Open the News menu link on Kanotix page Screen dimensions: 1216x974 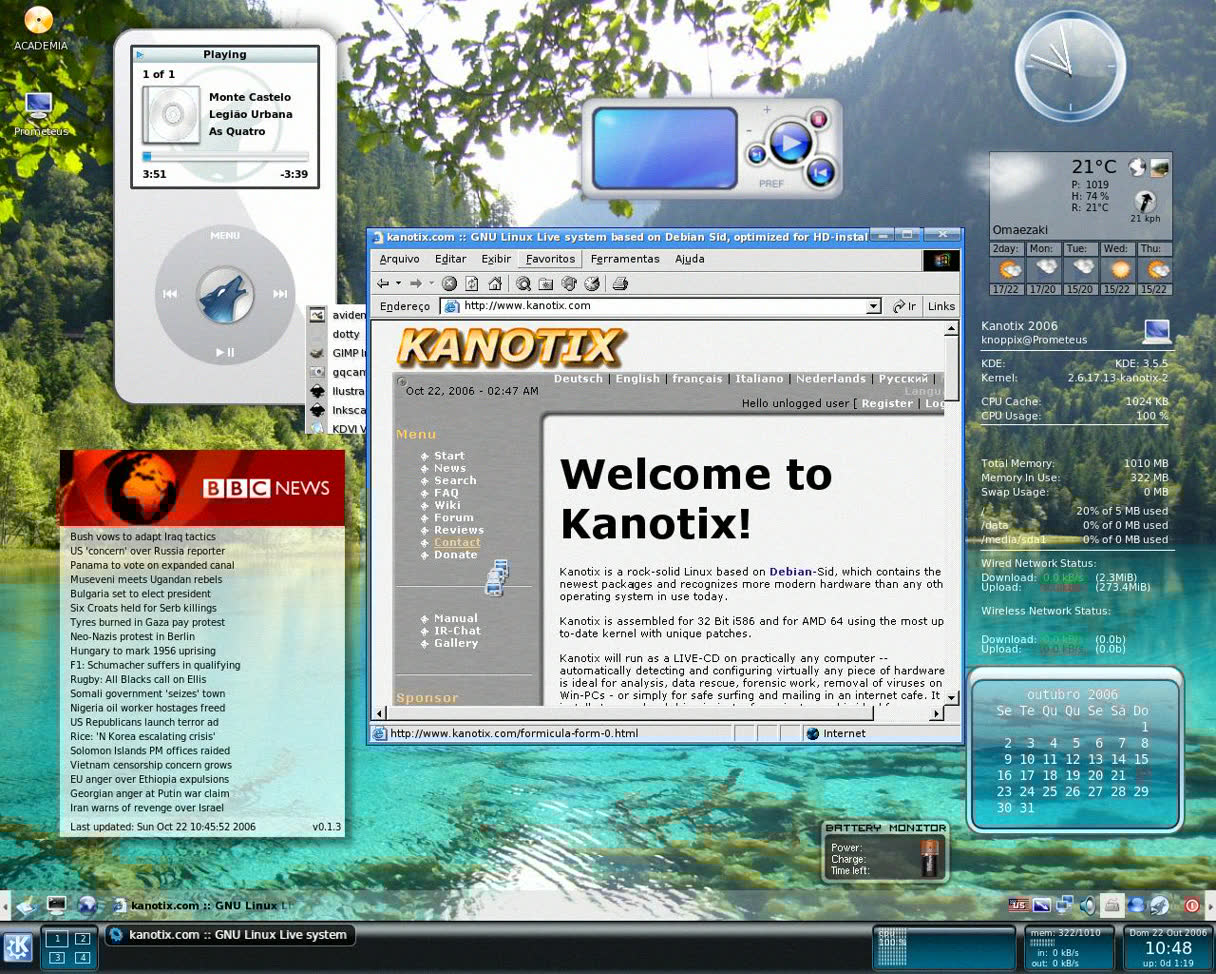pos(450,468)
